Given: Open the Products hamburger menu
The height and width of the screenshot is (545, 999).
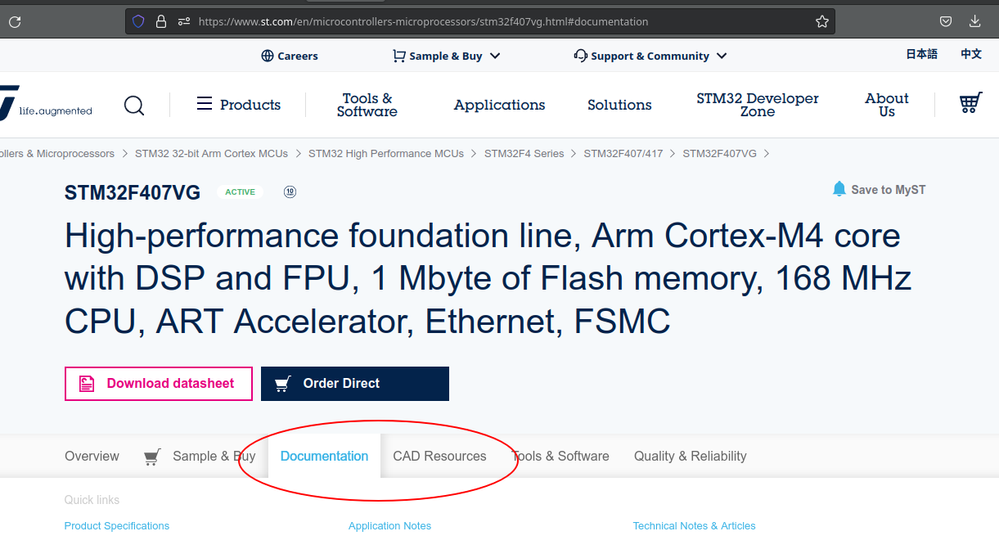Looking at the screenshot, I should 238,105.
